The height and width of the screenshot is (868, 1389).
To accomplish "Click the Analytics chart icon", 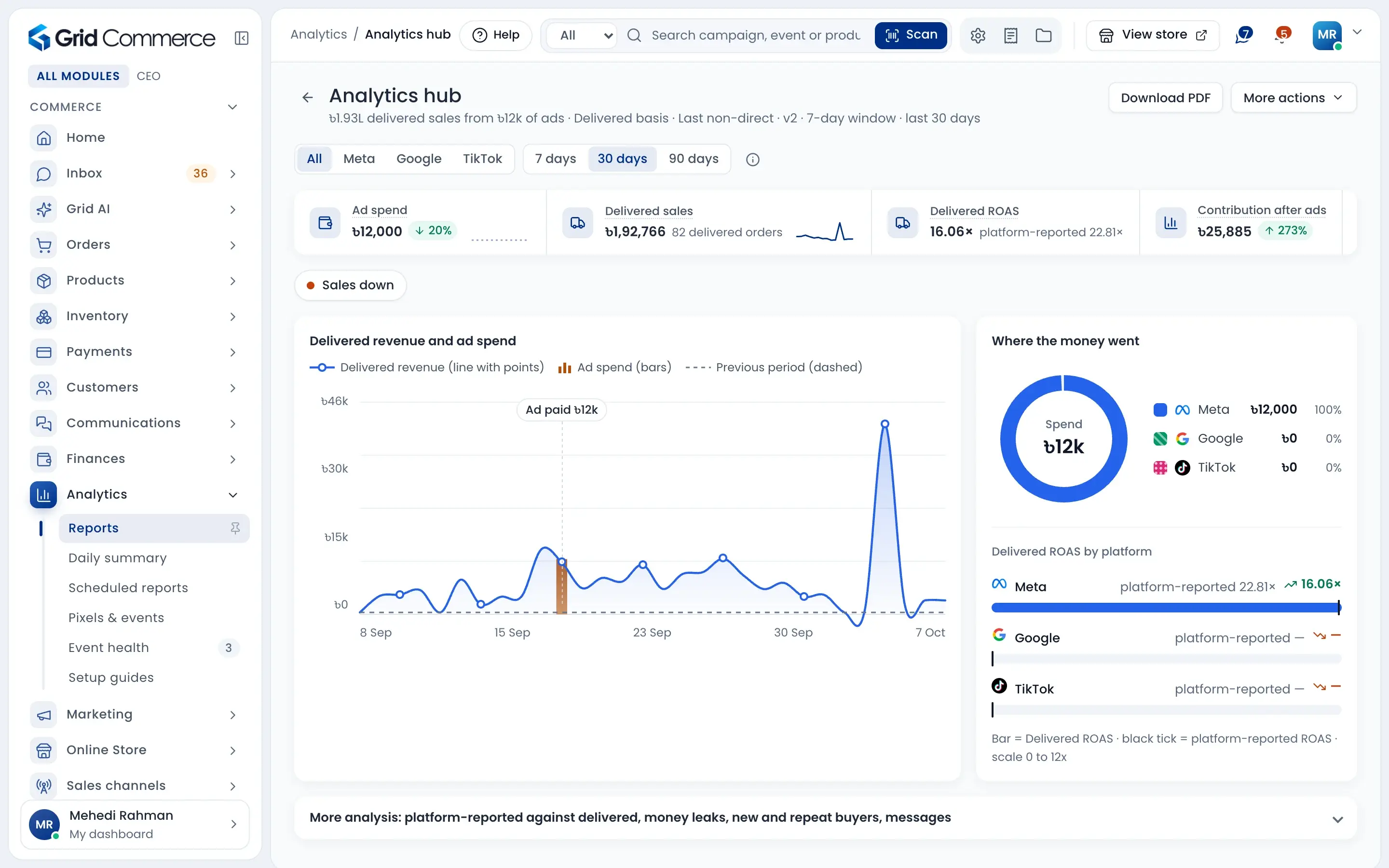I will [x=43, y=494].
